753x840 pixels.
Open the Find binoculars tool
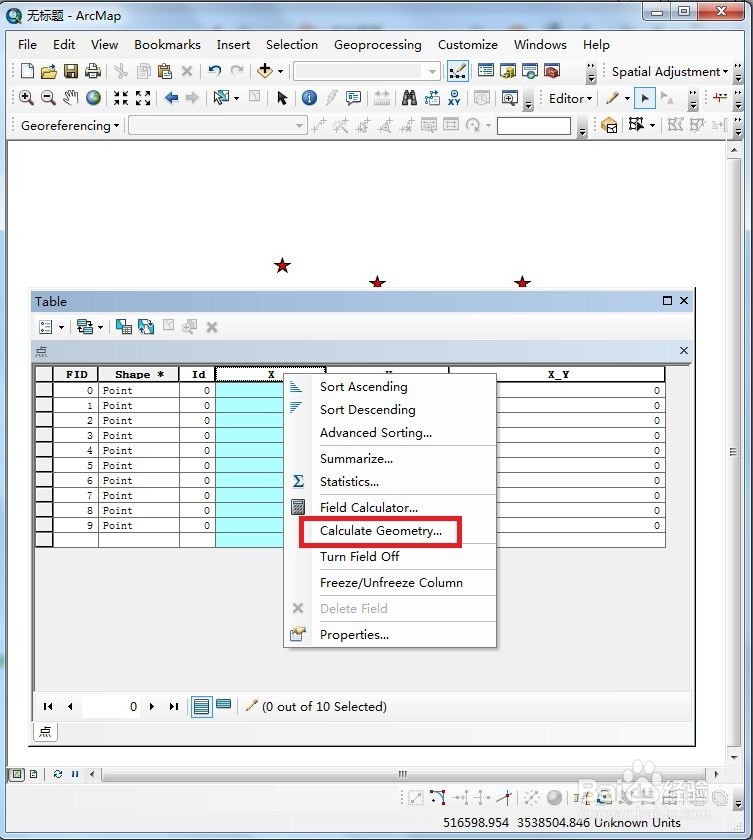click(409, 98)
